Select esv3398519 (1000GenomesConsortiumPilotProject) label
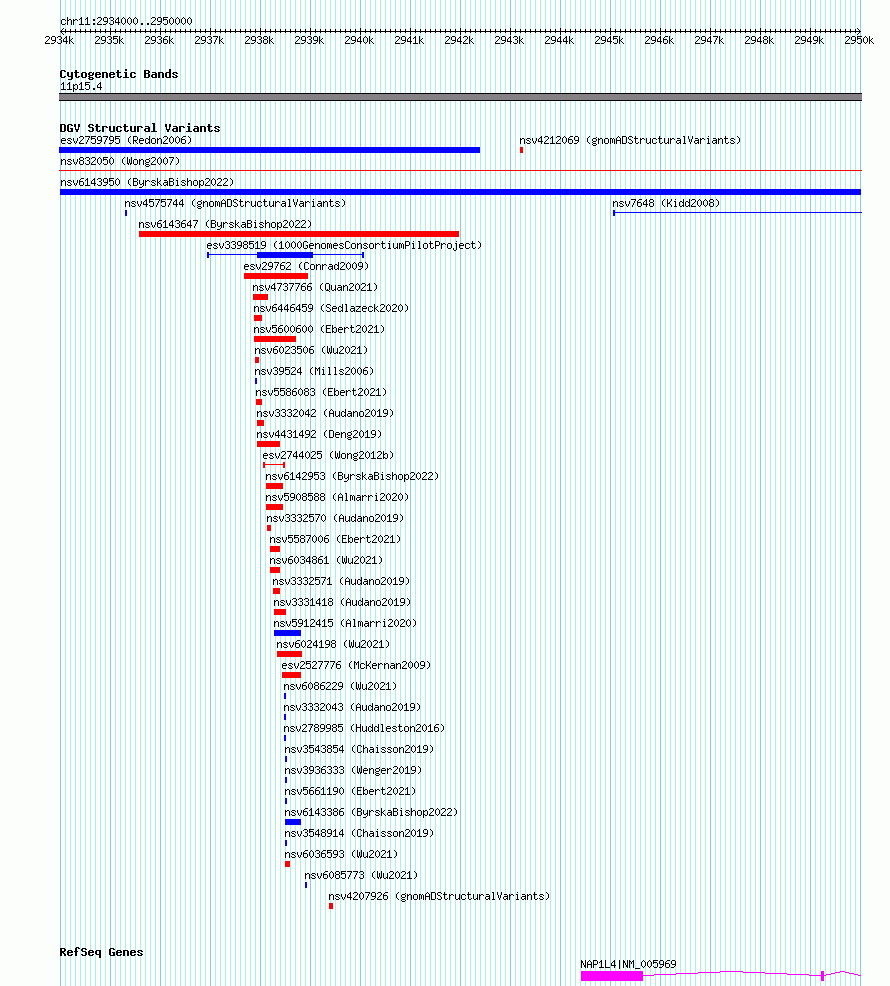The width and height of the screenshot is (890, 986). [x=344, y=245]
